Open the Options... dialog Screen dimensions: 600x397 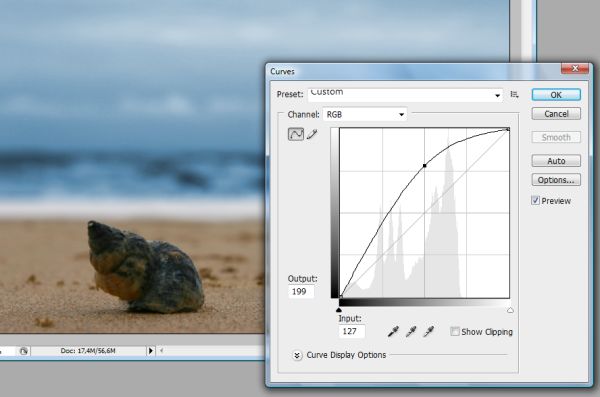pos(556,180)
